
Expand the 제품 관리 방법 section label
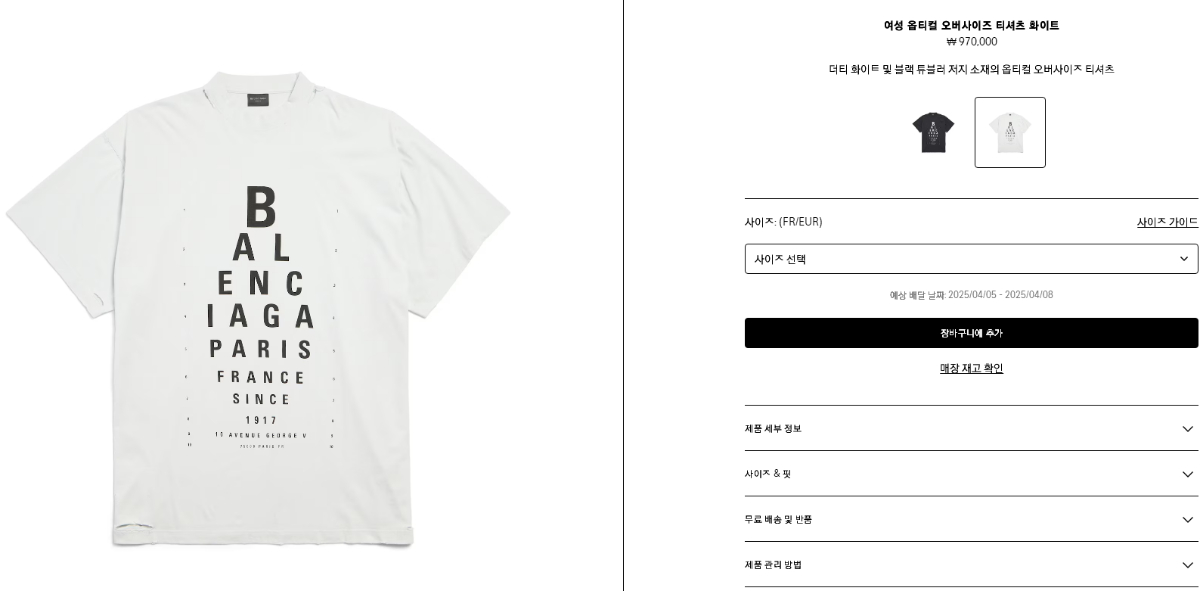click(773, 565)
